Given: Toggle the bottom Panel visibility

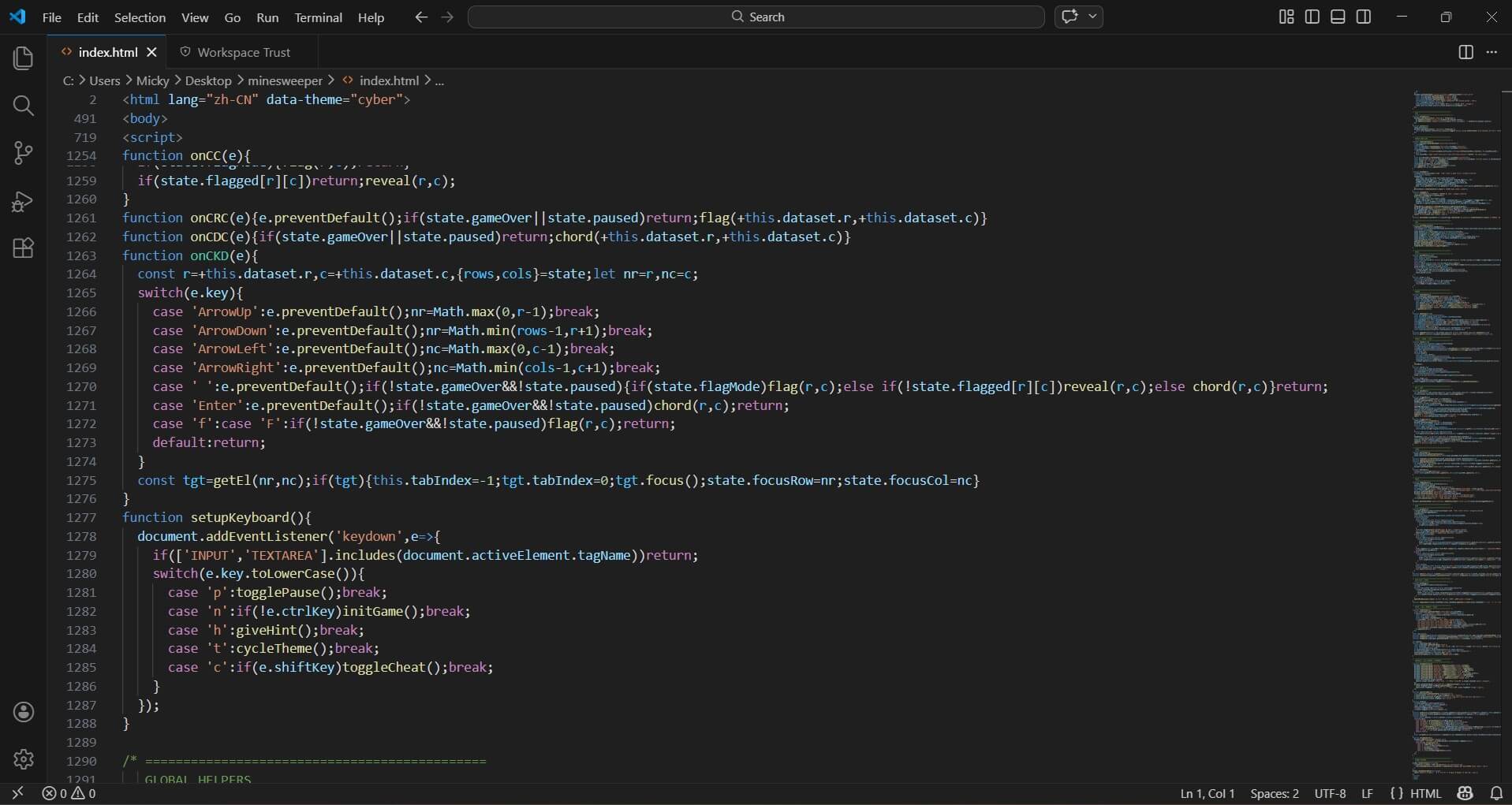Looking at the screenshot, I should pyautogui.click(x=1338, y=17).
